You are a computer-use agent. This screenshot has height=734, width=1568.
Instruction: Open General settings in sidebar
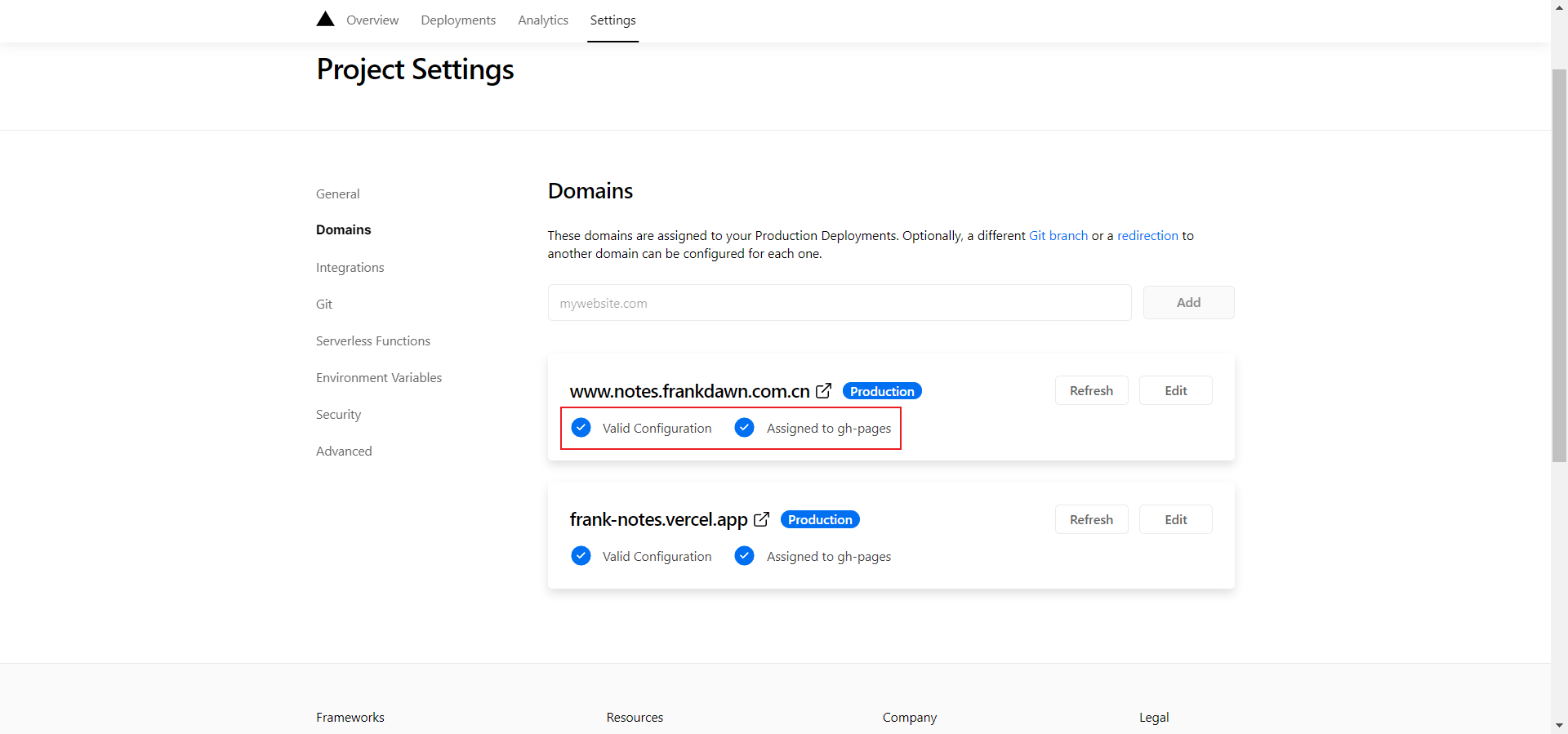337,194
